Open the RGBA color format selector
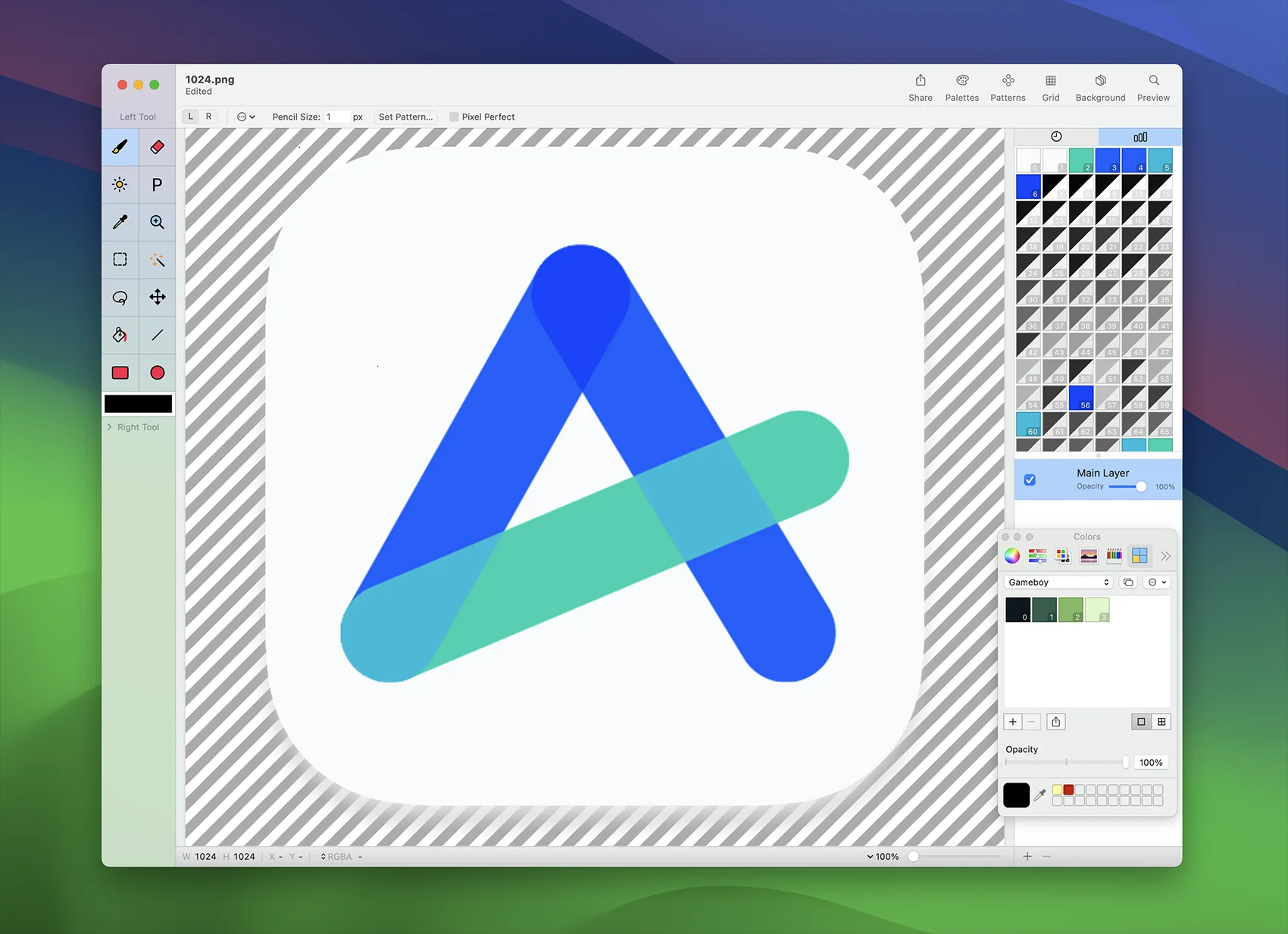The image size is (1288, 934). coord(336,857)
